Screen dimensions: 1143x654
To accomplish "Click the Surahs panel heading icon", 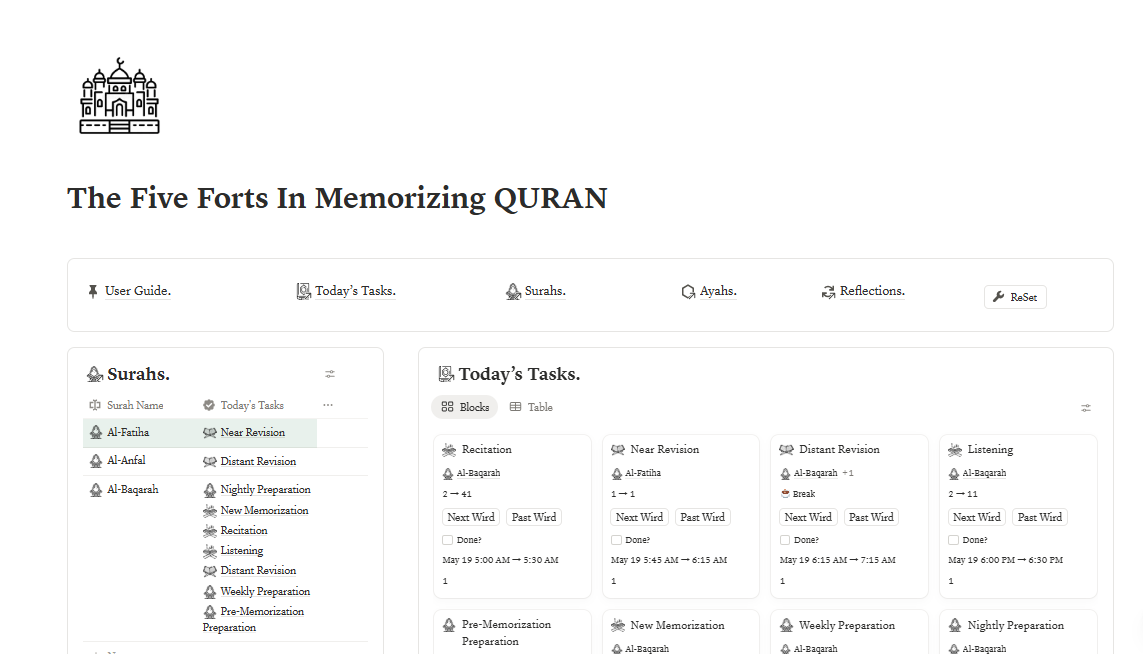I will [95, 374].
